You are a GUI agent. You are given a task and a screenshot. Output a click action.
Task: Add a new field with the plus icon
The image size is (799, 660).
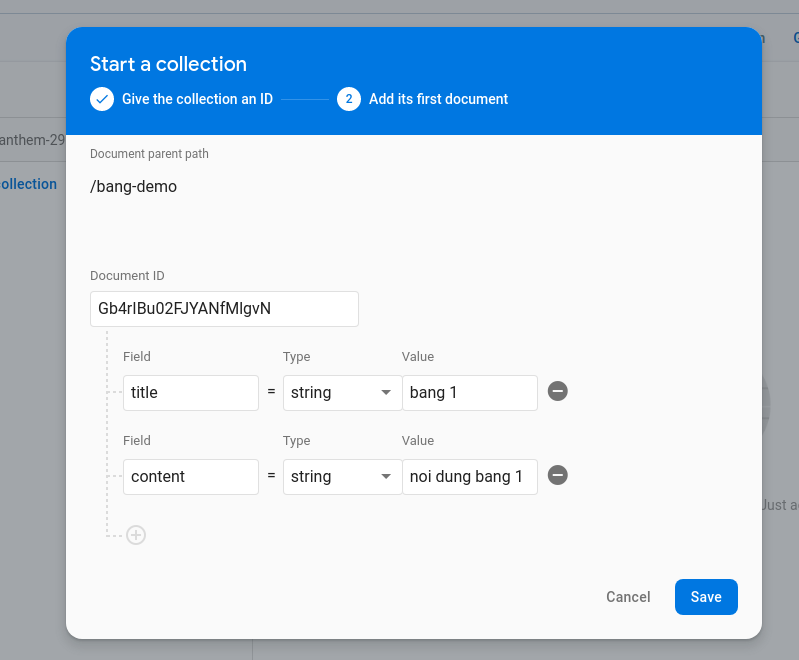[x=136, y=535]
